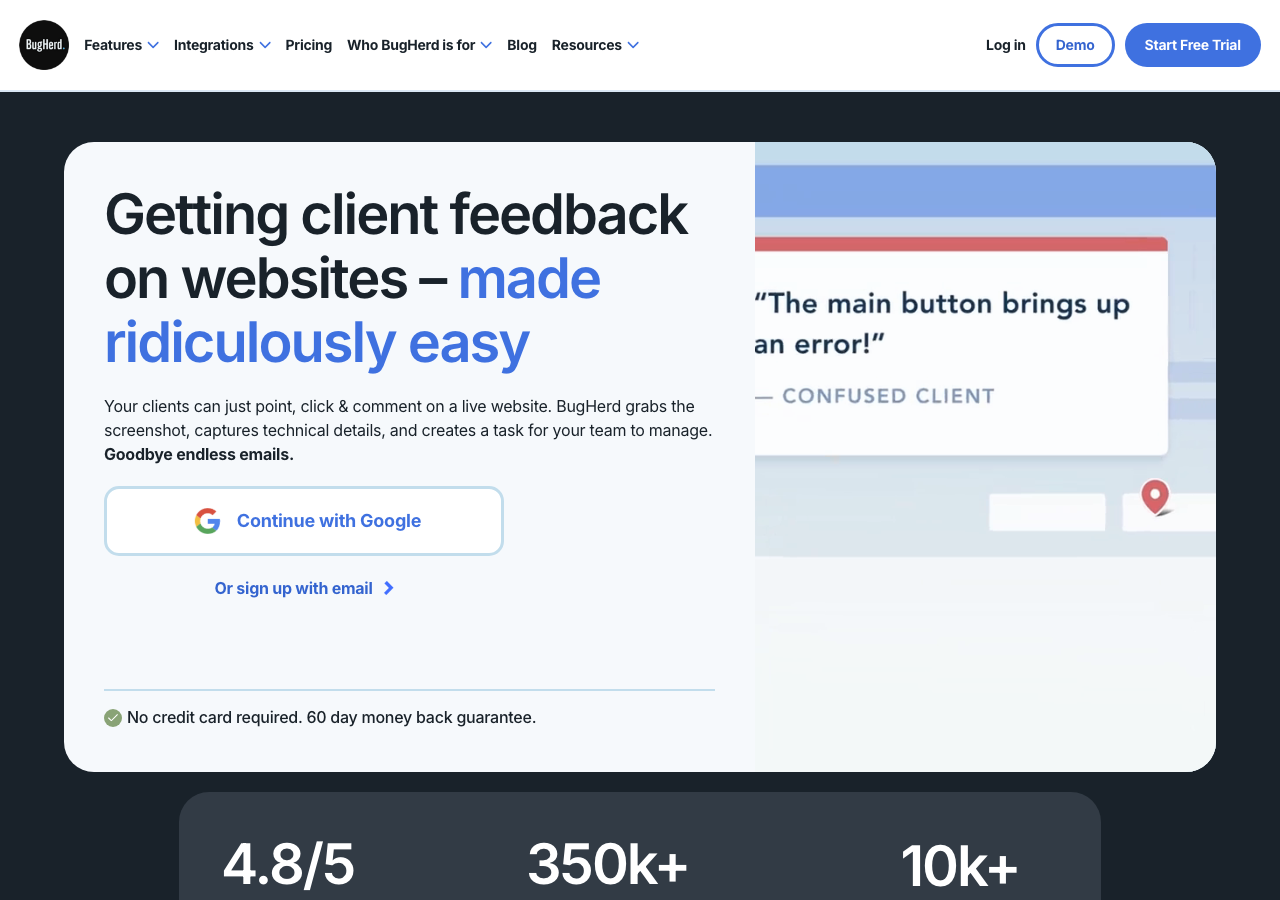Click the BugHerd logo

click(44, 45)
